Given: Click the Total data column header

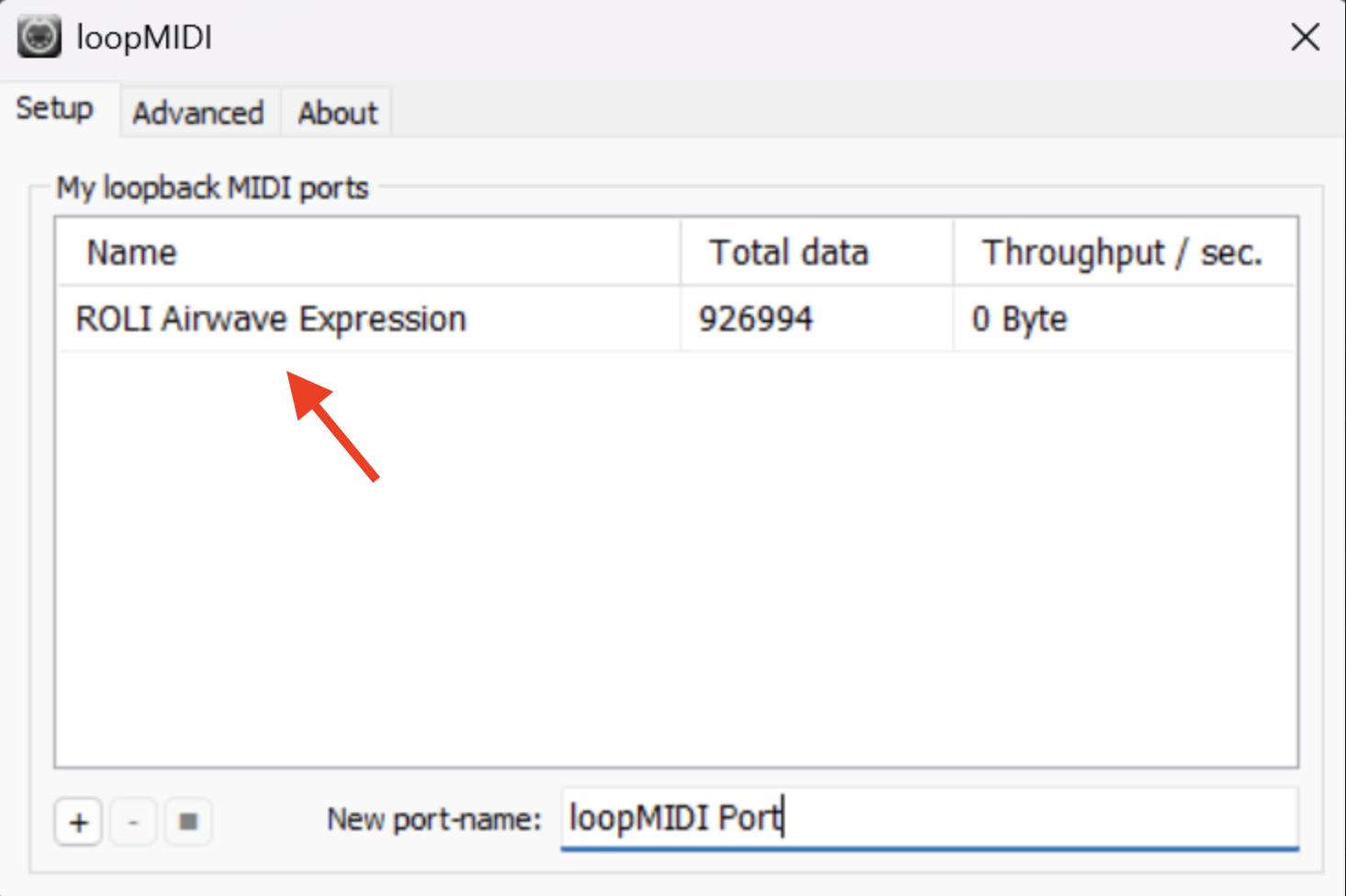Looking at the screenshot, I should coord(816,252).
